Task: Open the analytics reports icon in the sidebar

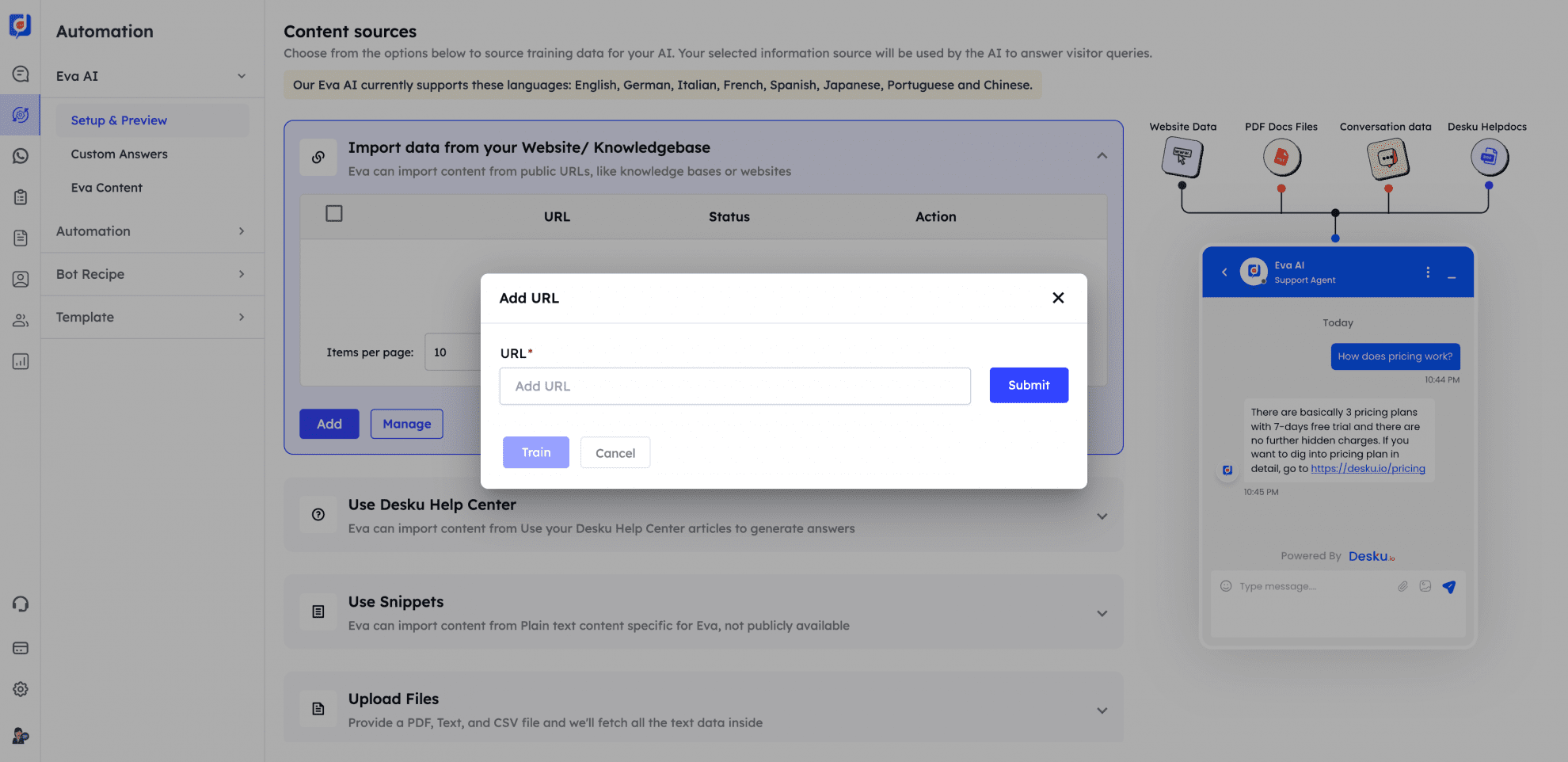Action: click(x=21, y=361)
